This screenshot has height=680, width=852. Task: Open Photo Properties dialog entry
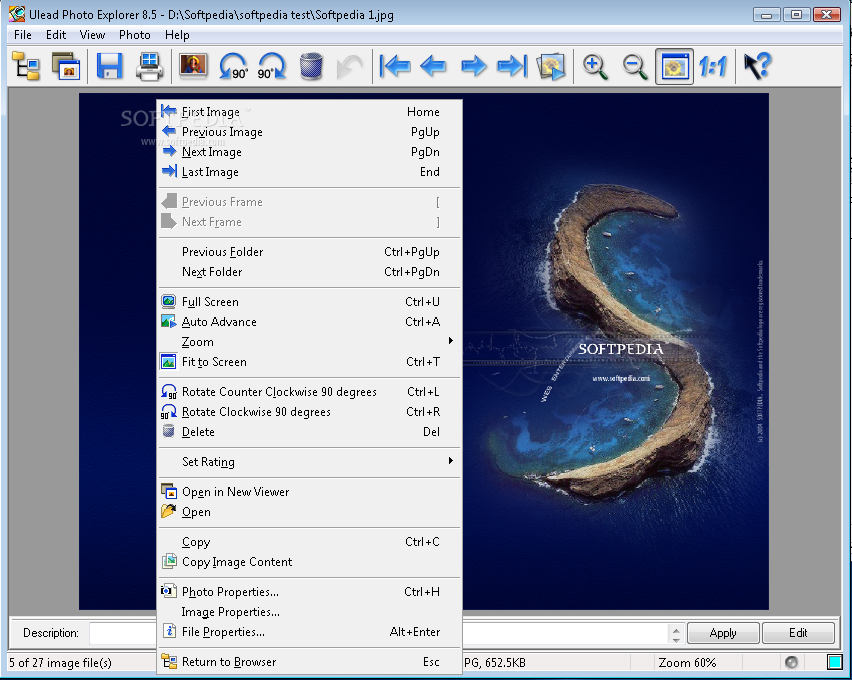(x=310, y=592)
